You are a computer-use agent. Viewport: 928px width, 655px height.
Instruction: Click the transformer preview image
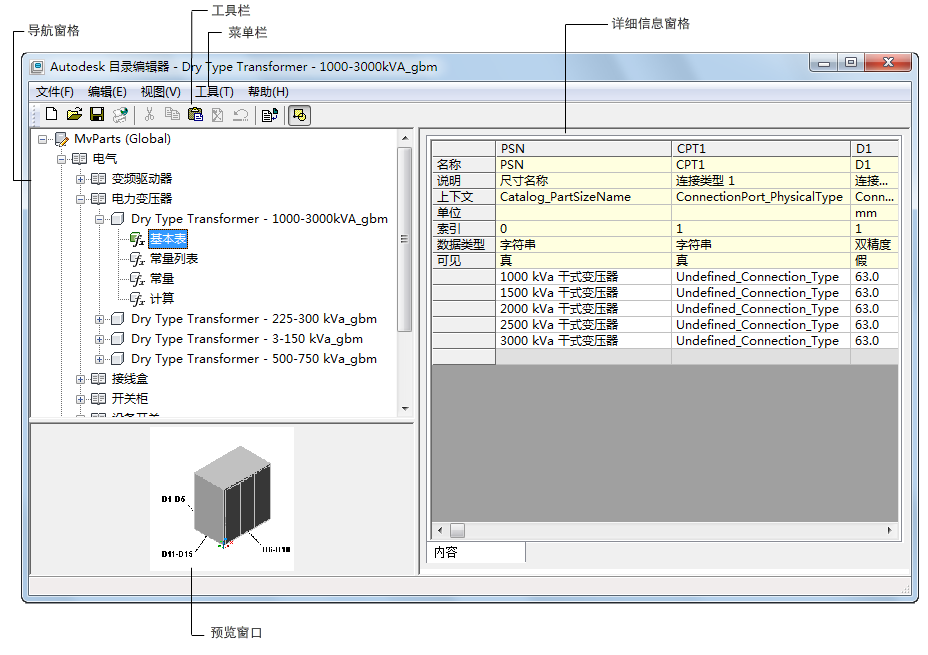pos(222,499)
